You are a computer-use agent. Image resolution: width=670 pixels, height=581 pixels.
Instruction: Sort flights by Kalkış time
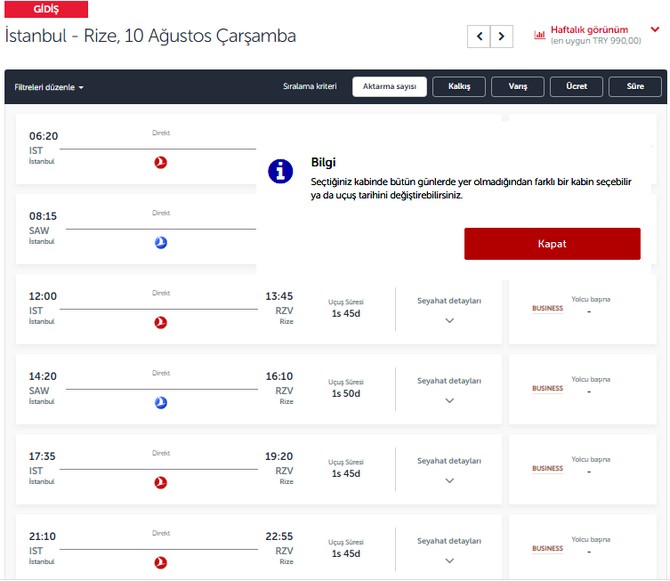(x=459, y=87)
